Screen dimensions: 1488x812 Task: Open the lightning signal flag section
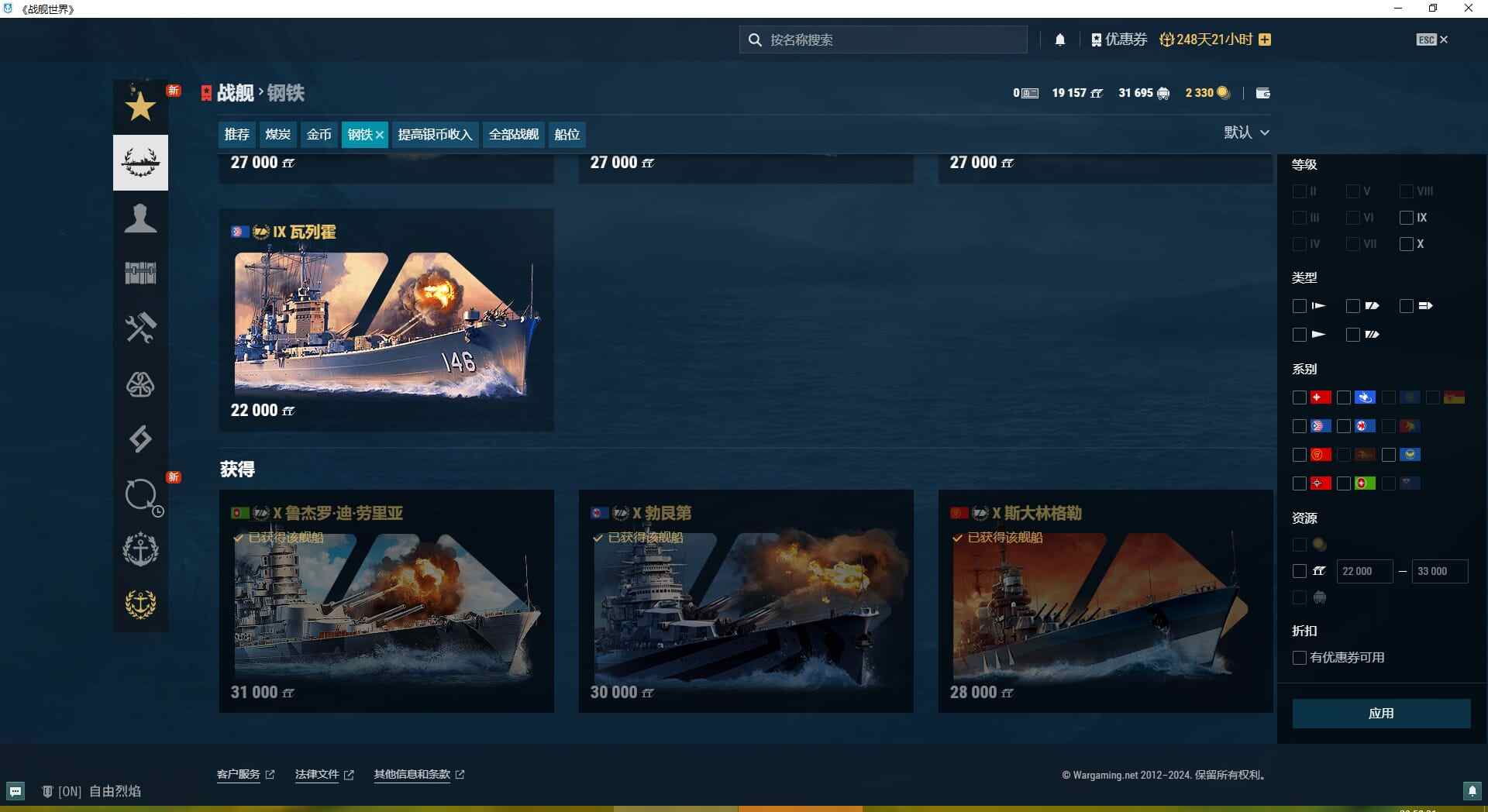[140, 439]
